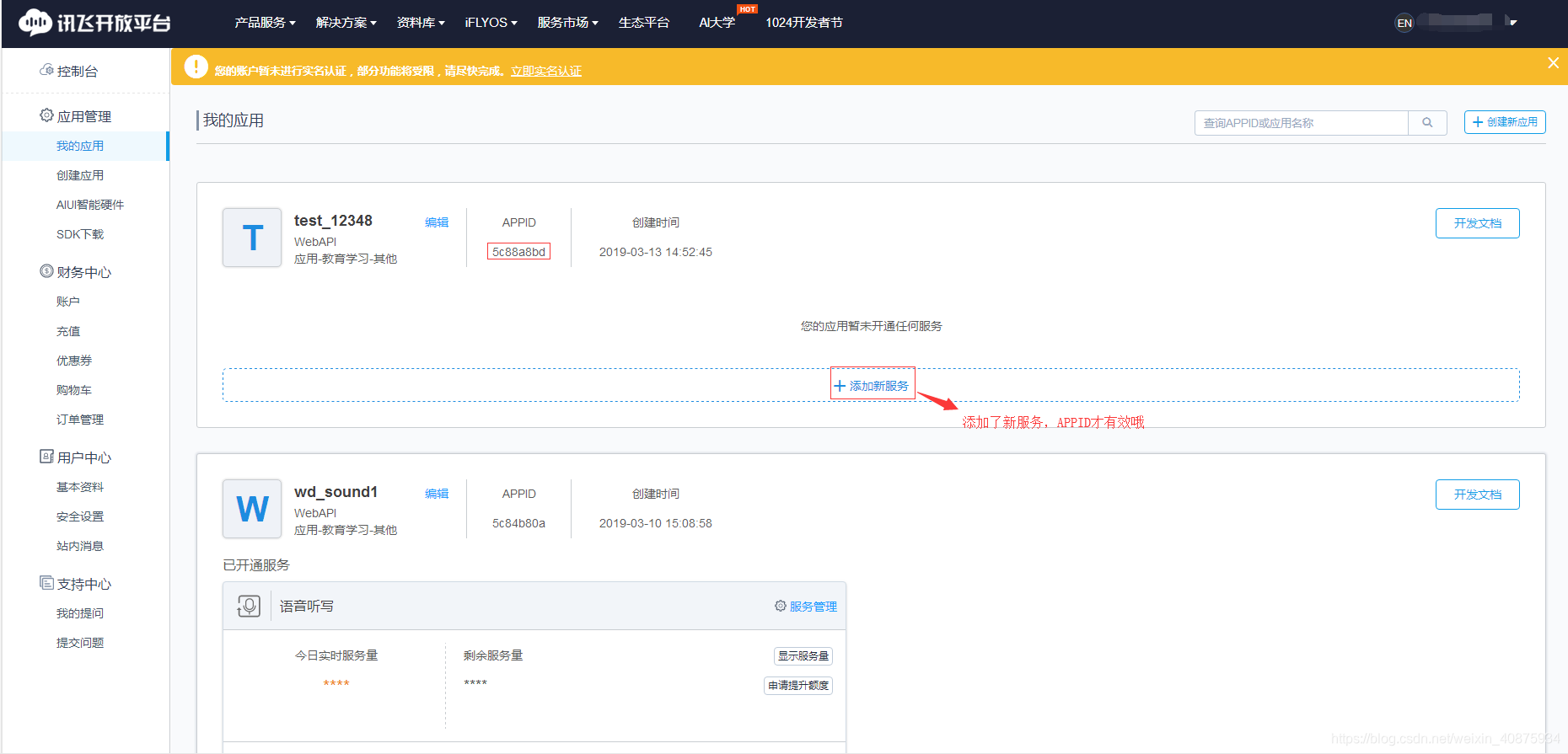Click the 创建新应用 button

[1505, 122]
